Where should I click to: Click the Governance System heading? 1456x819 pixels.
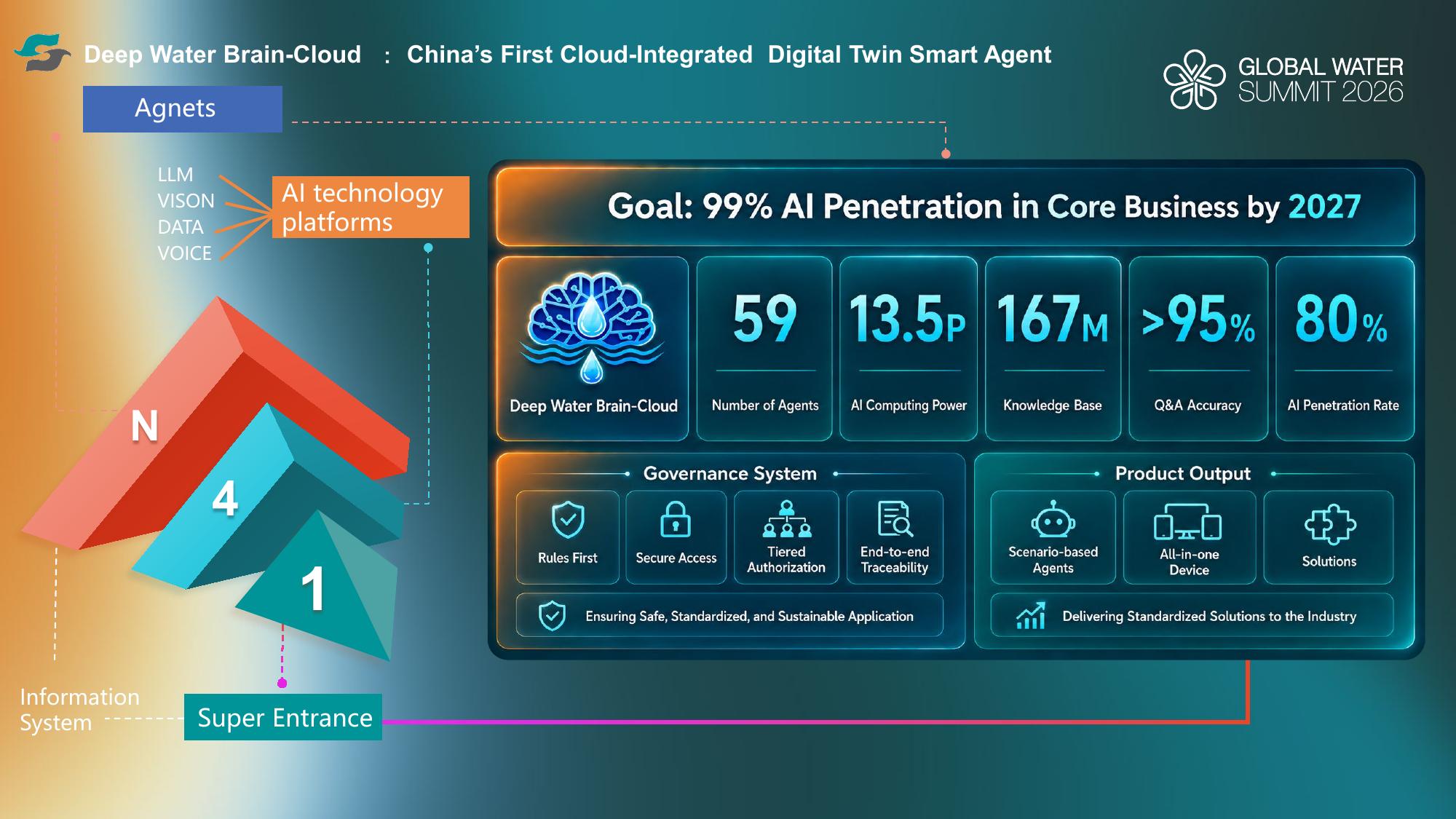[x=730, y=473]
